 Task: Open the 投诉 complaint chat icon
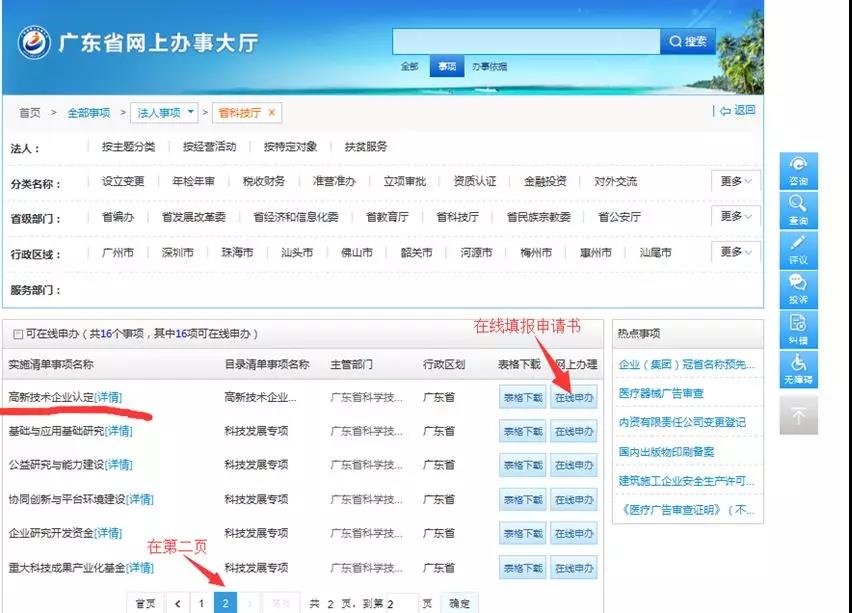tap(798, 289)
